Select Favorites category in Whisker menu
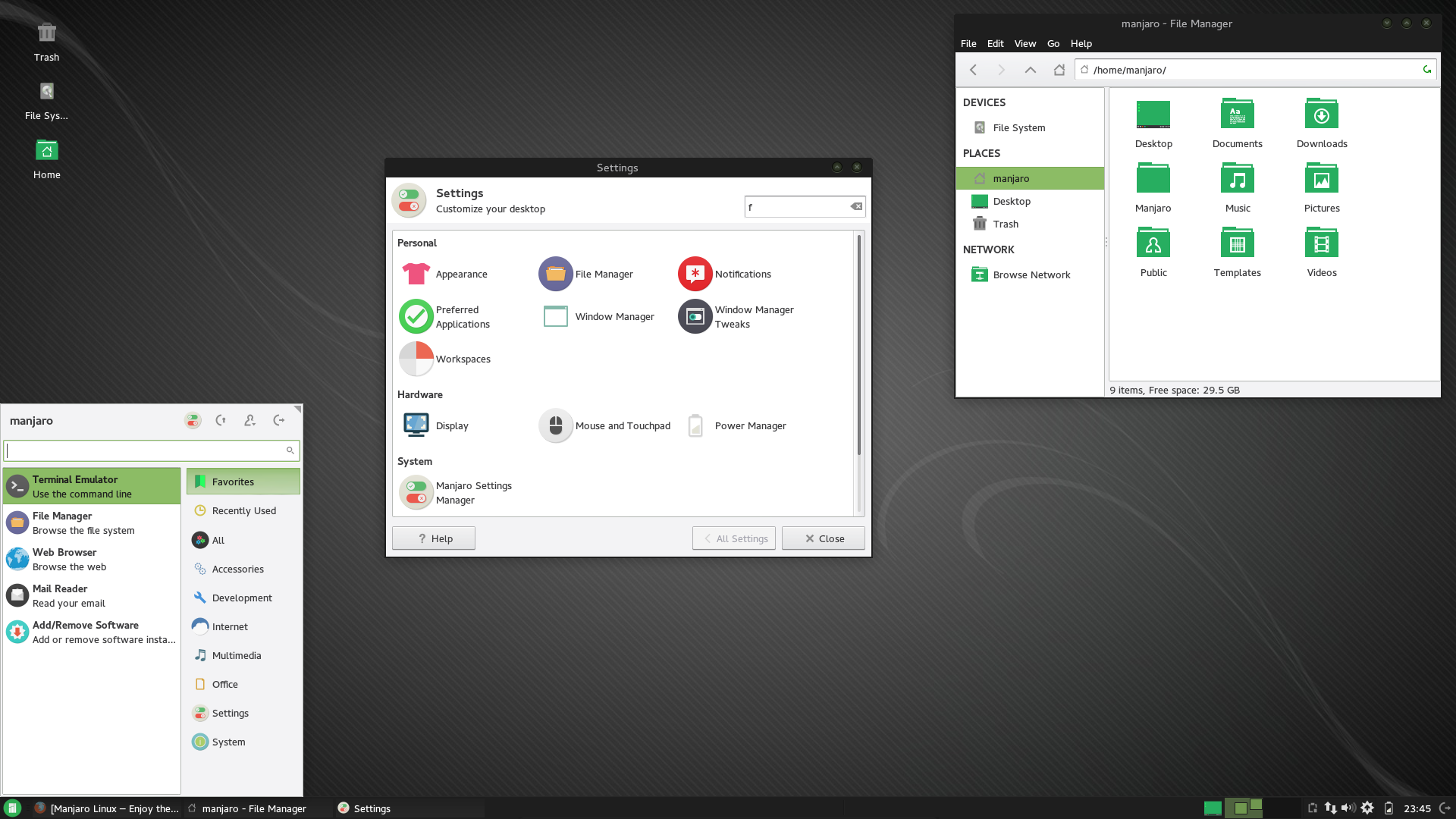 (x=243, y=482)
